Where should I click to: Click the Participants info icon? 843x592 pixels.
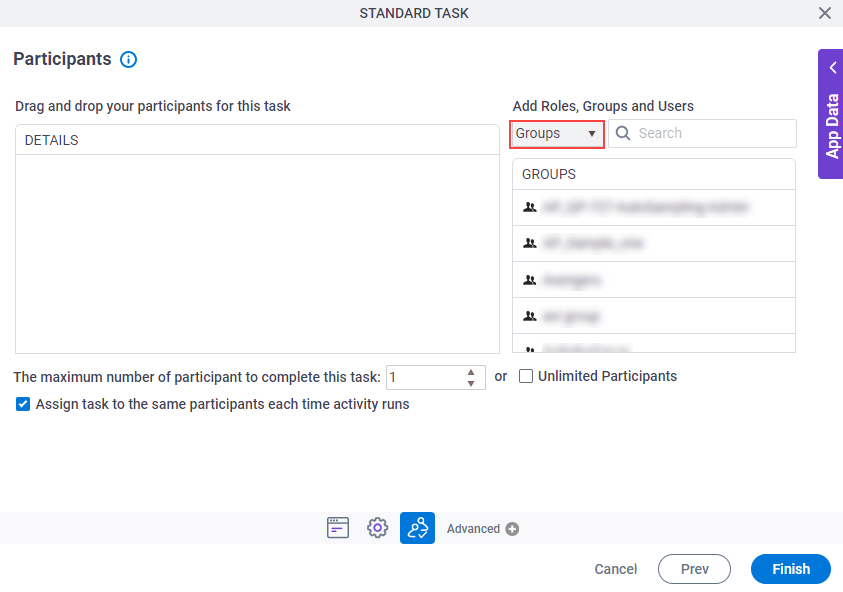pos(128,59)
